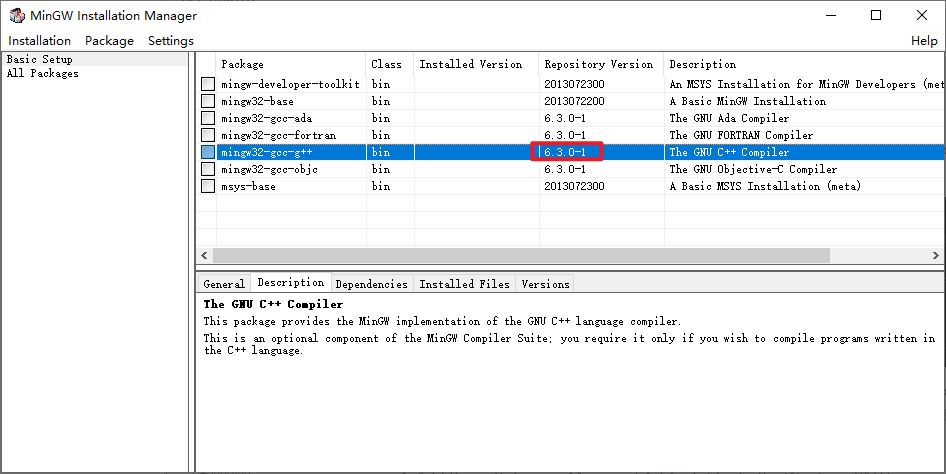Toggle the mingw32-gcc-objc checkbox
The width and height of the screenshot is (946, 474).
[208, 169]
